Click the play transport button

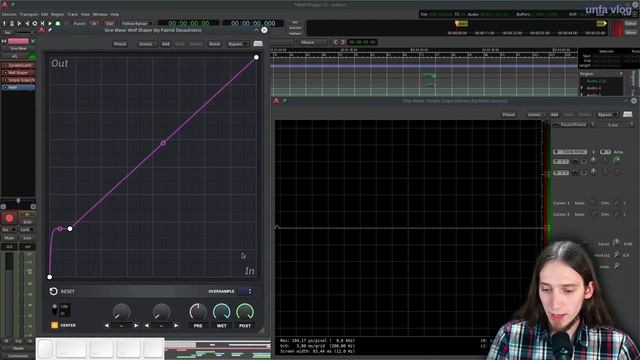50,24
